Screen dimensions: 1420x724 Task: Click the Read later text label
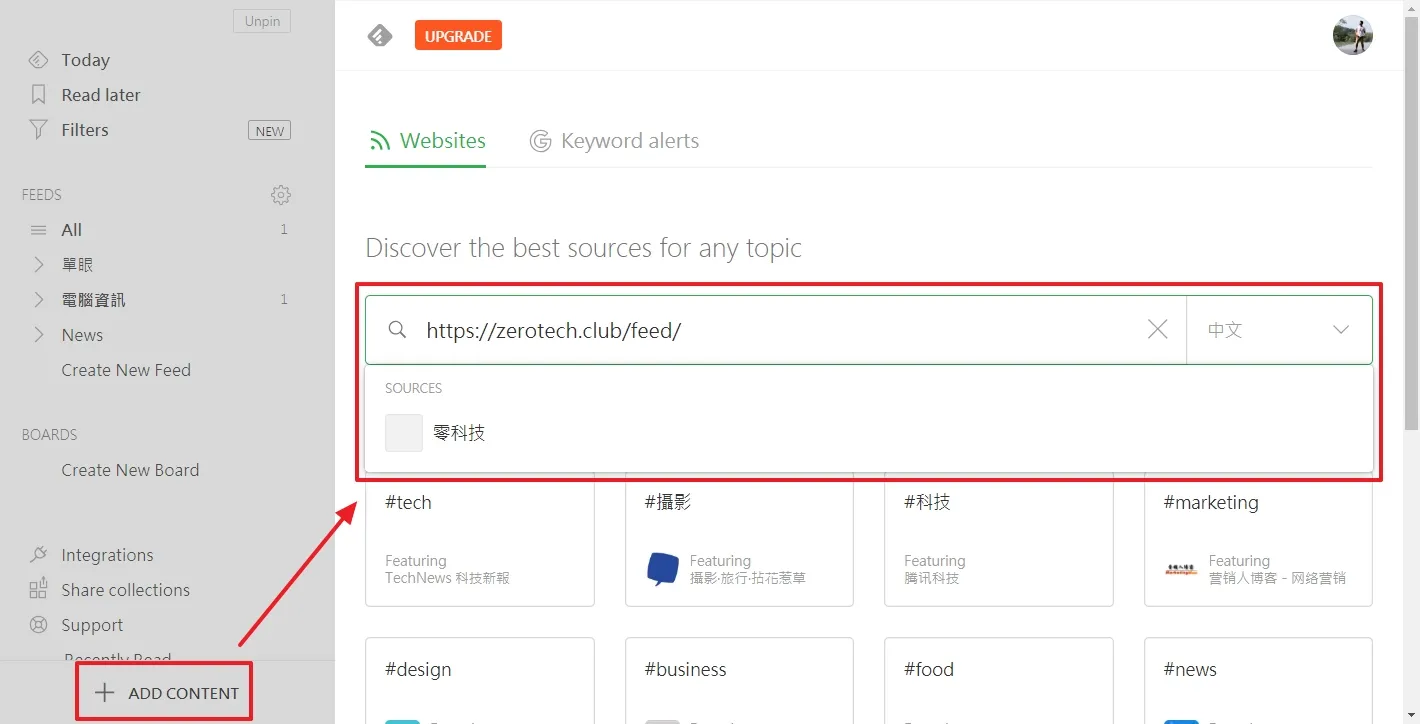coord(101,95)
